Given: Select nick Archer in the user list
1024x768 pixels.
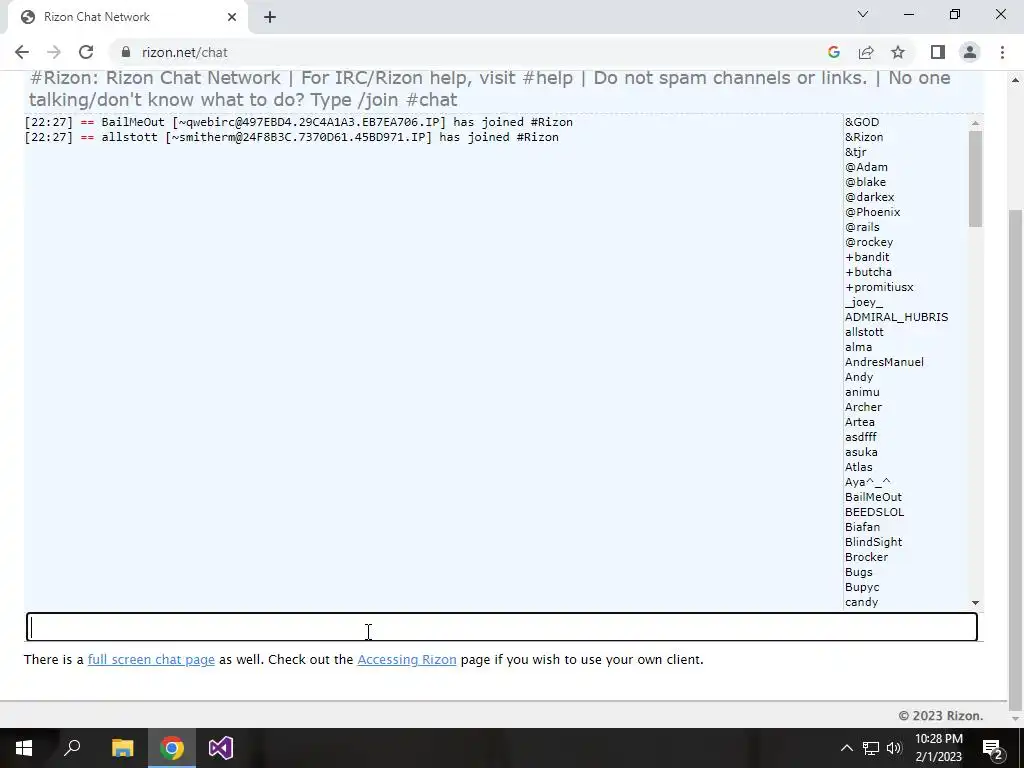Looking at the screenshot, I should pyautogui.click(x=863, y=408).
